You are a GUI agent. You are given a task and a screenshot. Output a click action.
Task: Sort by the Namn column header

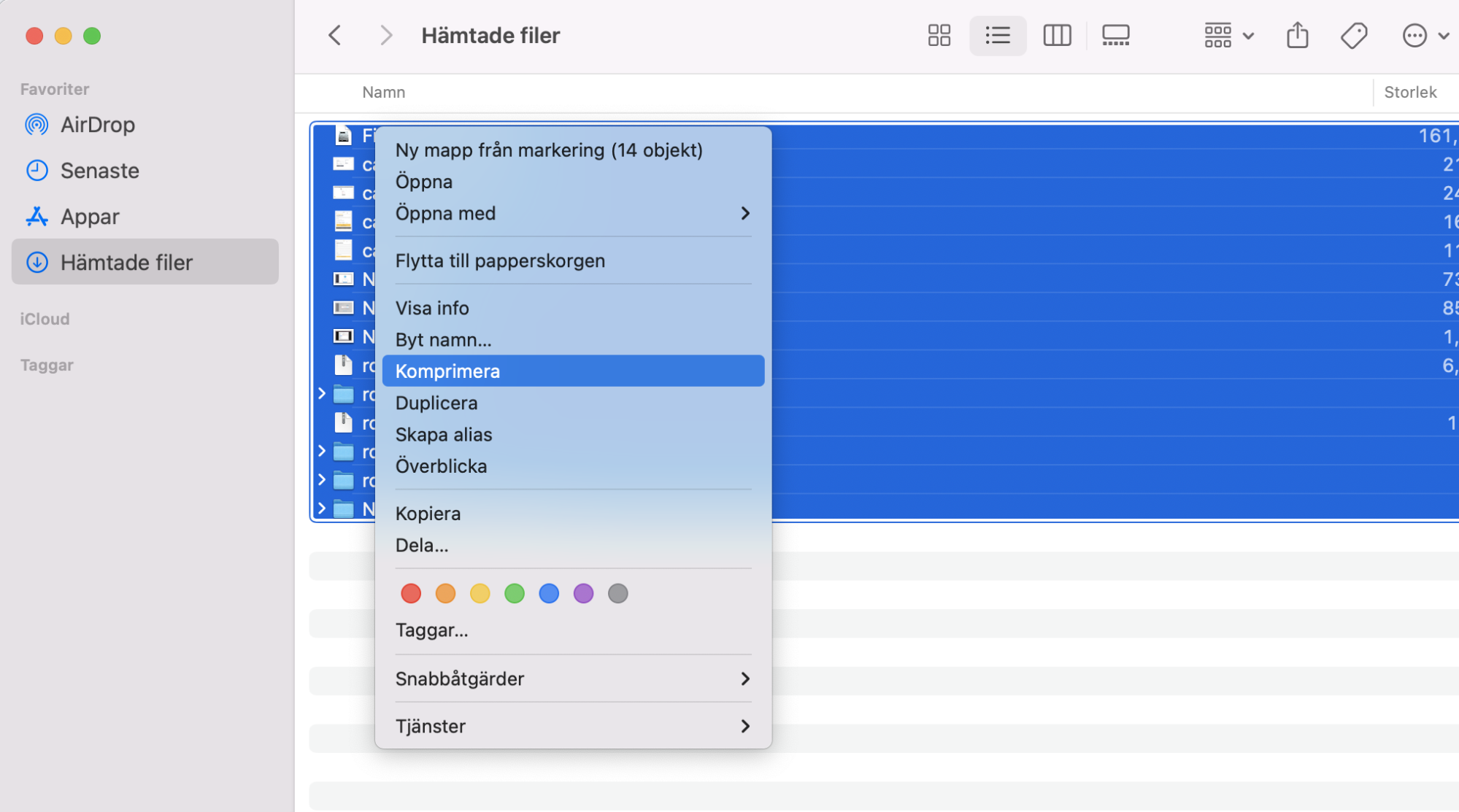[383, 92]
